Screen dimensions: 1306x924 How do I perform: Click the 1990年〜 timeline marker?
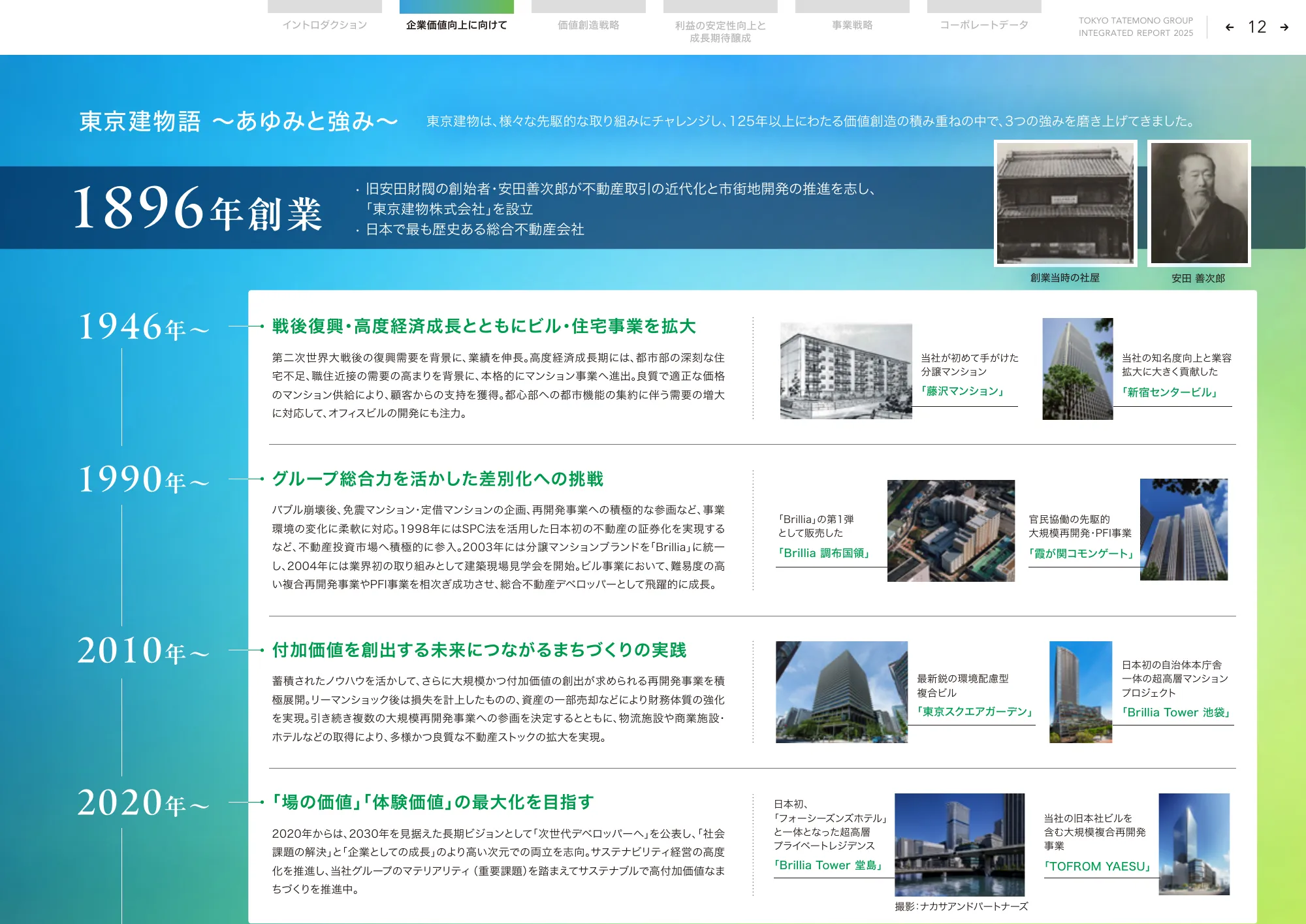[144, 480]
